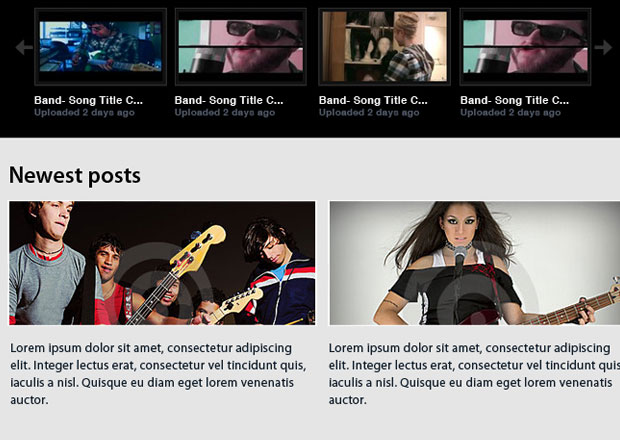The image size is (620, 440).
Task: Click second 'Uploaded 2 days ago' text
Action: click(225, 113)
